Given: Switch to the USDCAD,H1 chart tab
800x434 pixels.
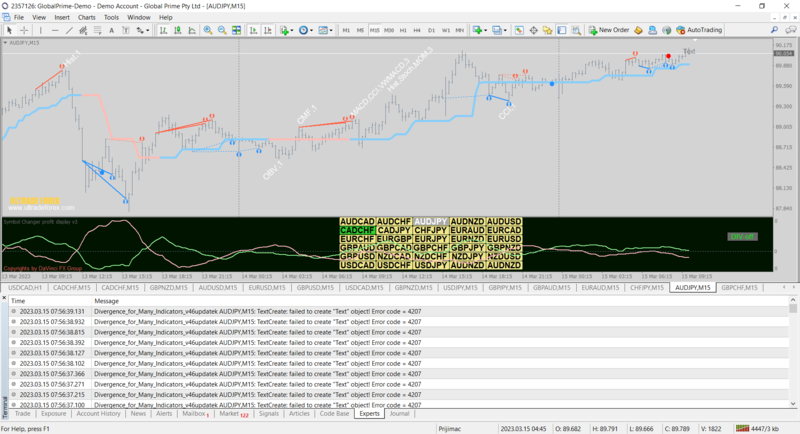Looking at the screenshot, I should (24, 288).
